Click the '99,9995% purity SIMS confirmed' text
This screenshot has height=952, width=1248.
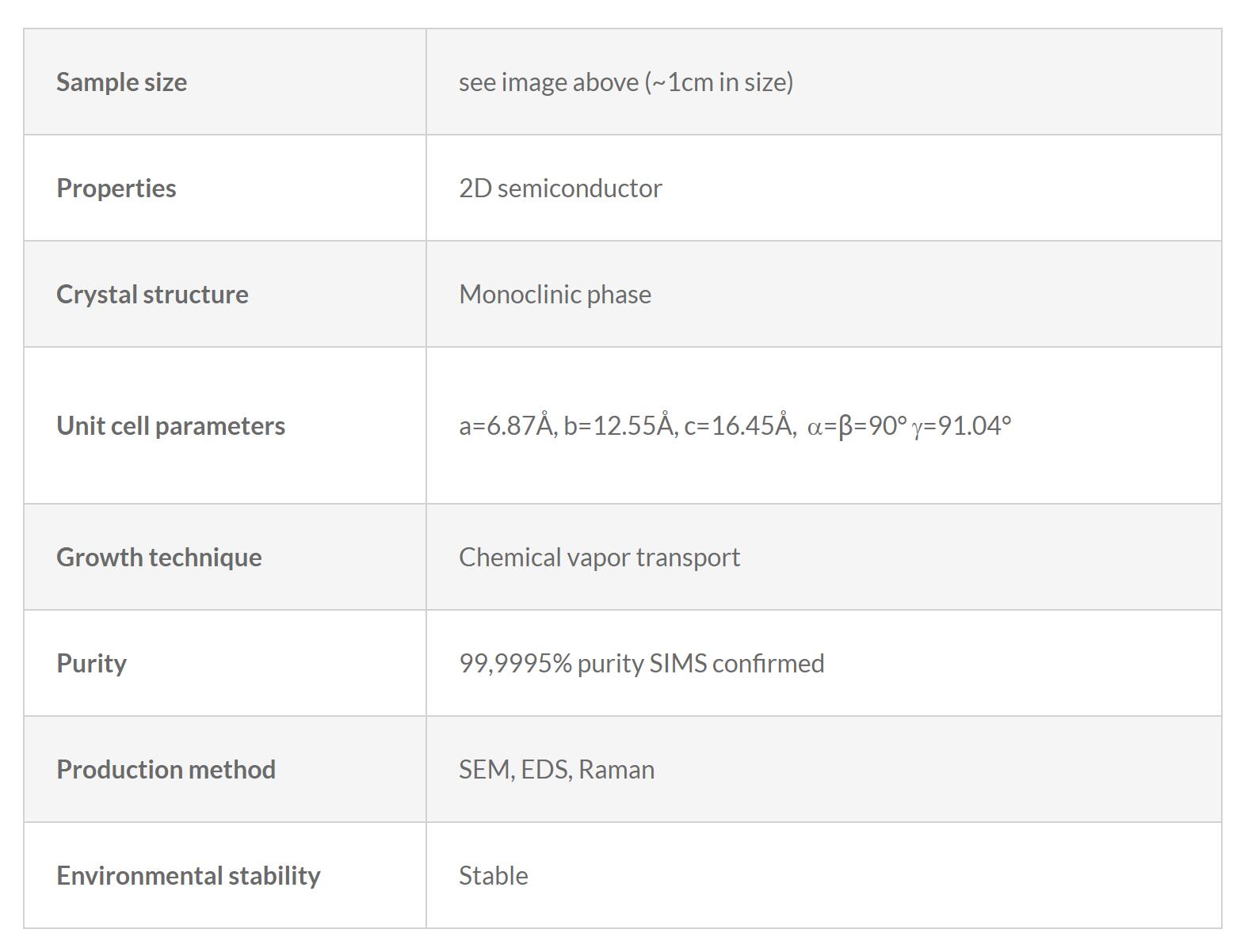point(641,664)
